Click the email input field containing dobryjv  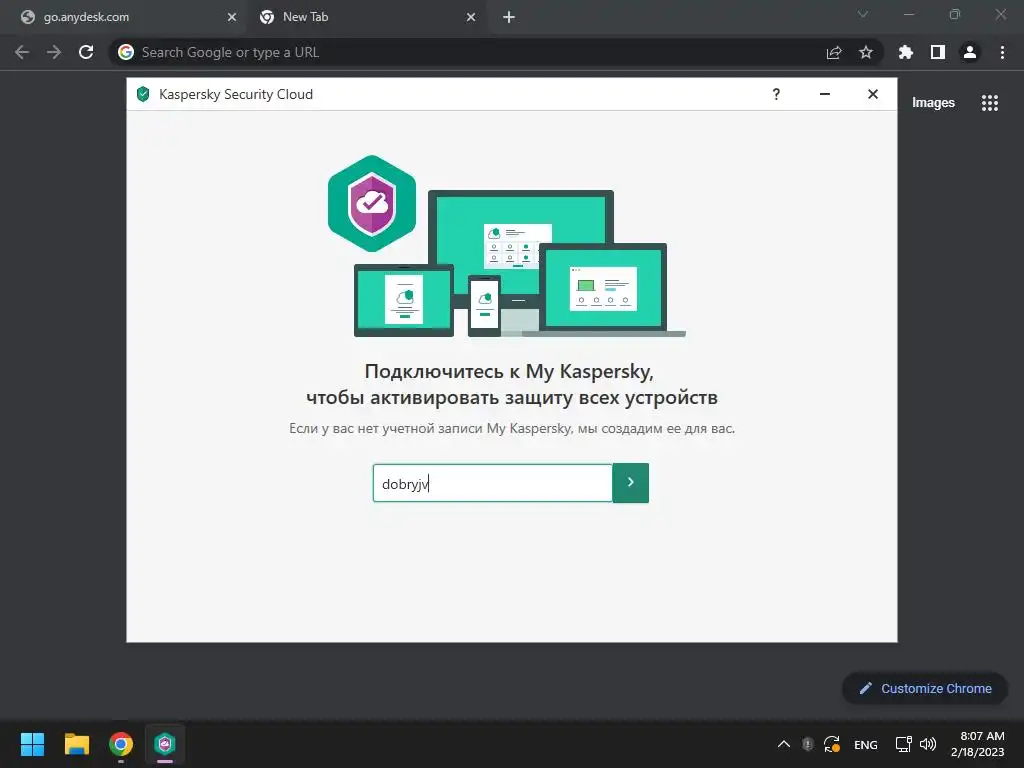[492, 483]
